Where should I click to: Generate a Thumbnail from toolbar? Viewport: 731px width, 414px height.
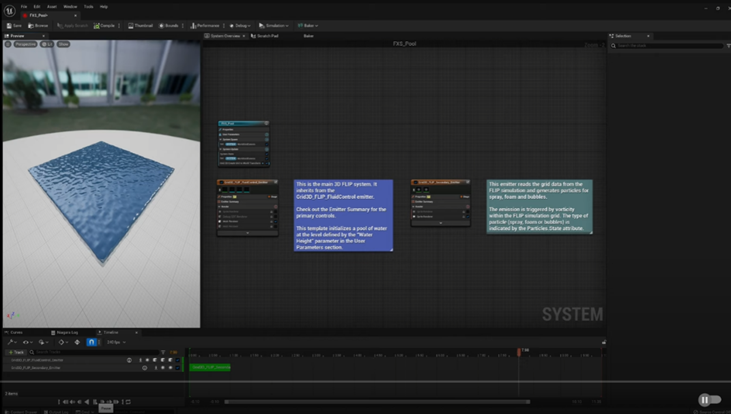point(140,25)
